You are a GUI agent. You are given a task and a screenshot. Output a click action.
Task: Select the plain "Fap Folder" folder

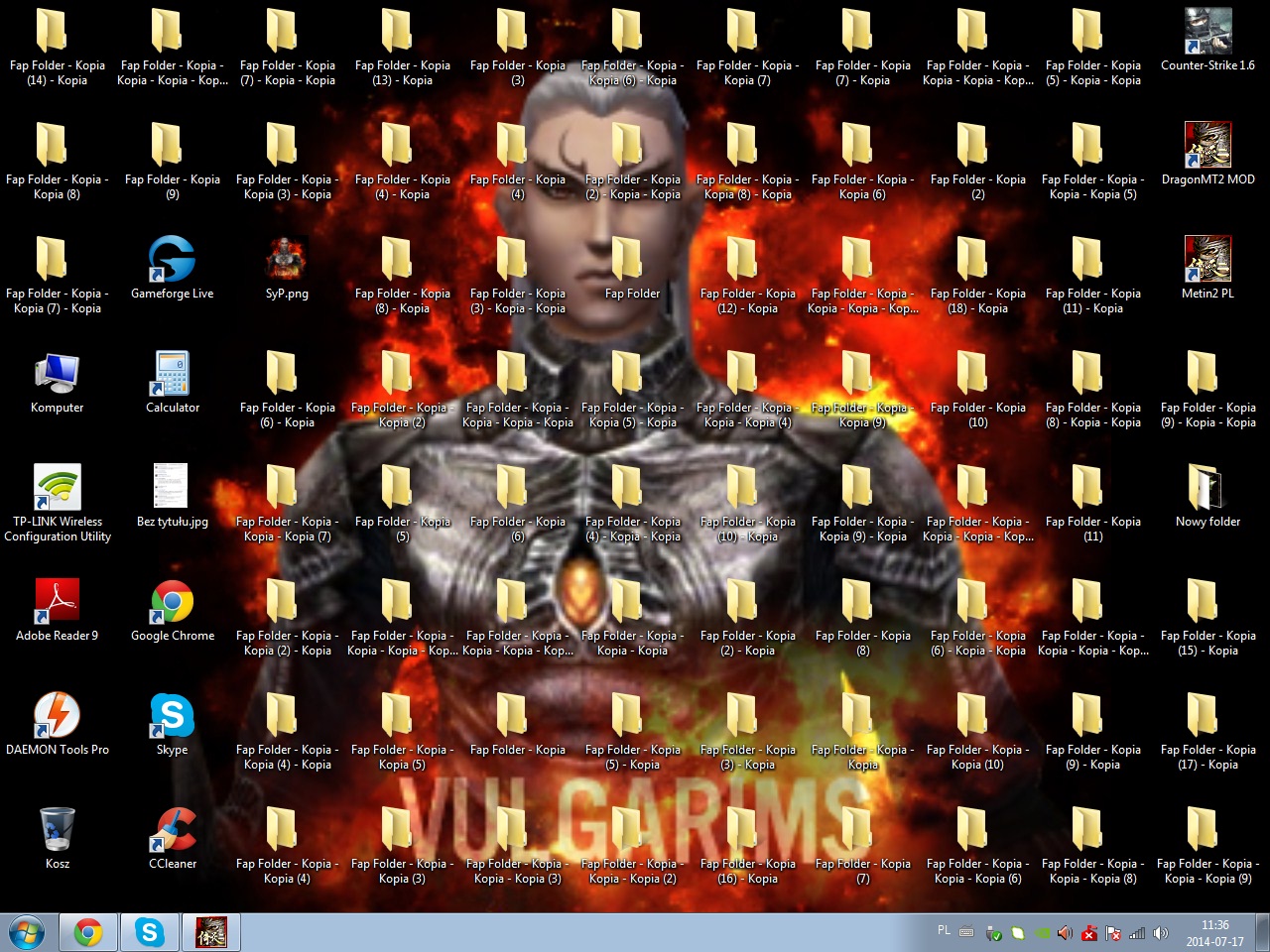coord(632,268)
